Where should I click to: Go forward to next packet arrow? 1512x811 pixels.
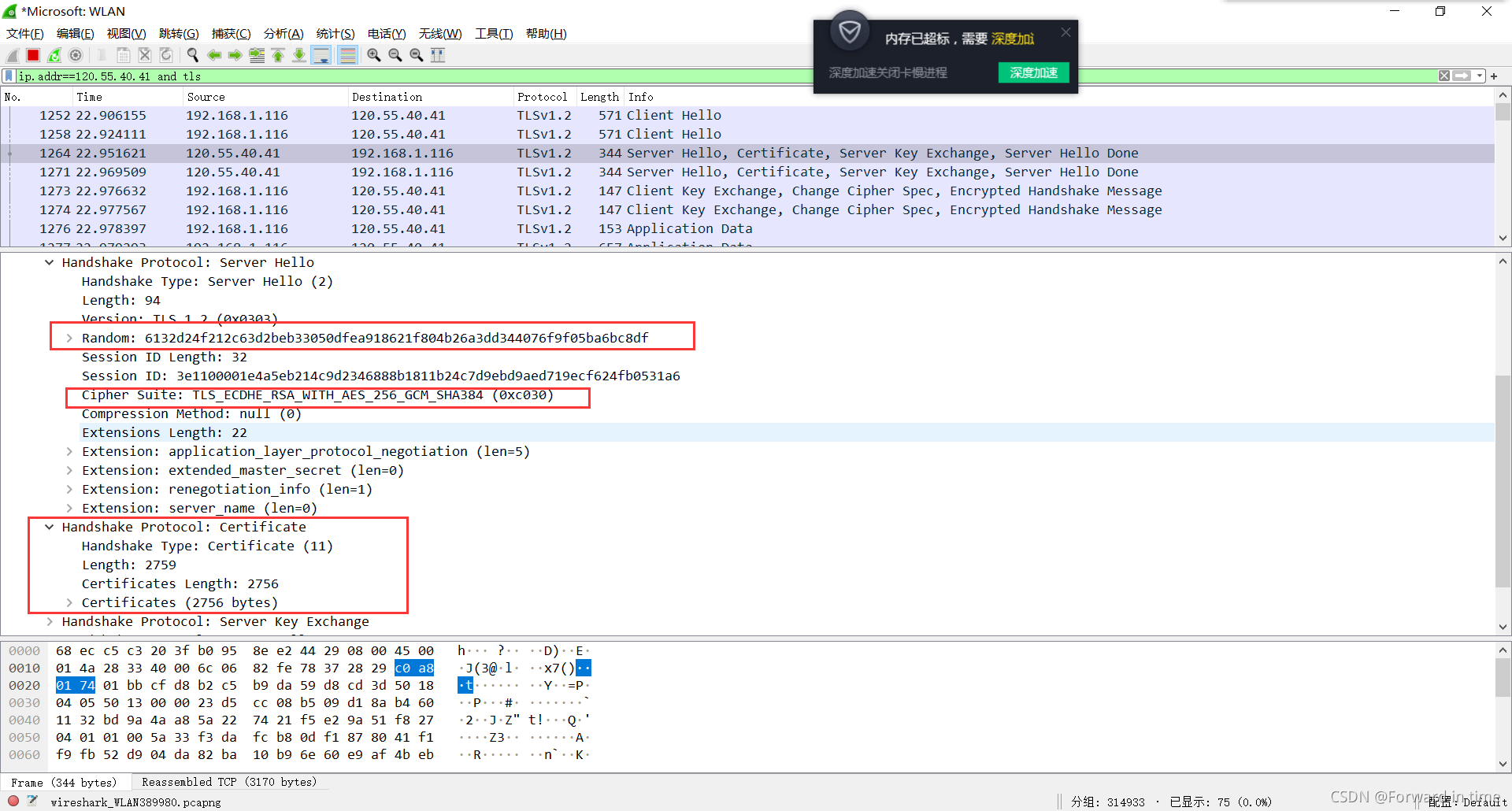(235, 55)
